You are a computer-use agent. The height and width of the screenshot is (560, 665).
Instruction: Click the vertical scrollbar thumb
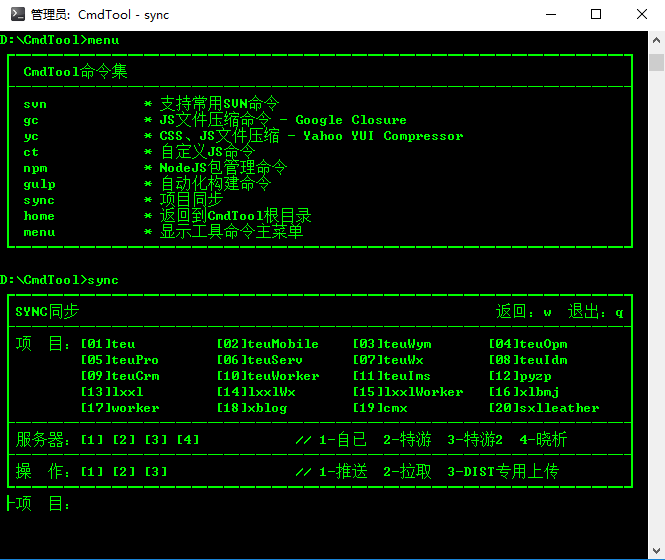[x=656, y=63]
